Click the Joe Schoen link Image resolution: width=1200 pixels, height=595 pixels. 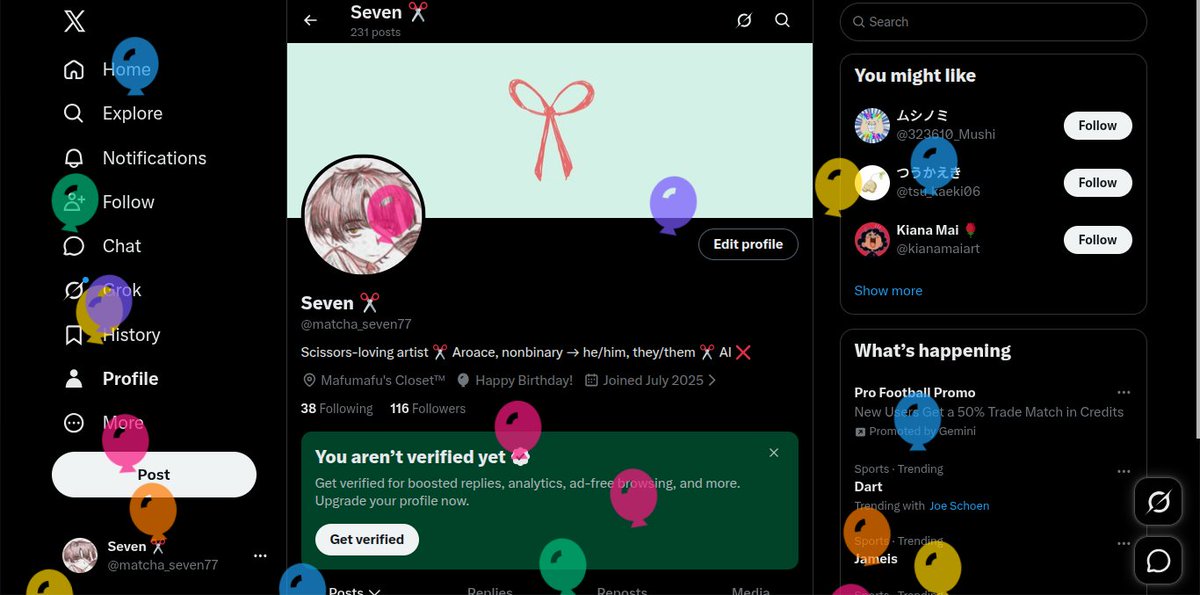tap(959, 506)
